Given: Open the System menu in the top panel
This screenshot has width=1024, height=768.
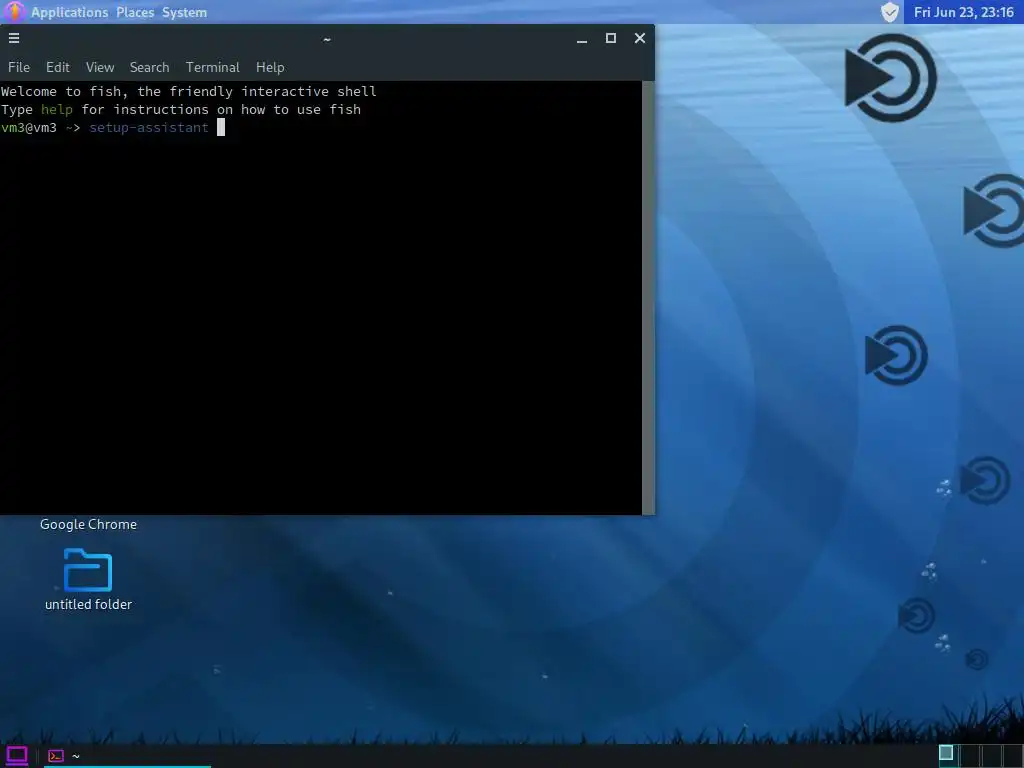Looking at the screenshot, I should click(x=184, y=12).
